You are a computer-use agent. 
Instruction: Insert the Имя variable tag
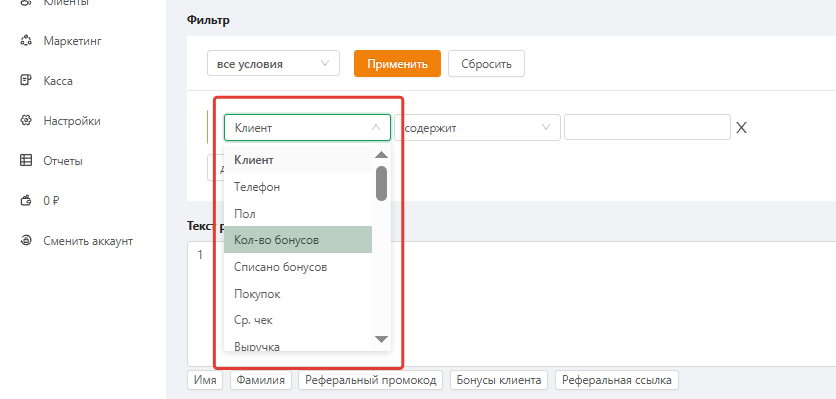click(205, 380)
